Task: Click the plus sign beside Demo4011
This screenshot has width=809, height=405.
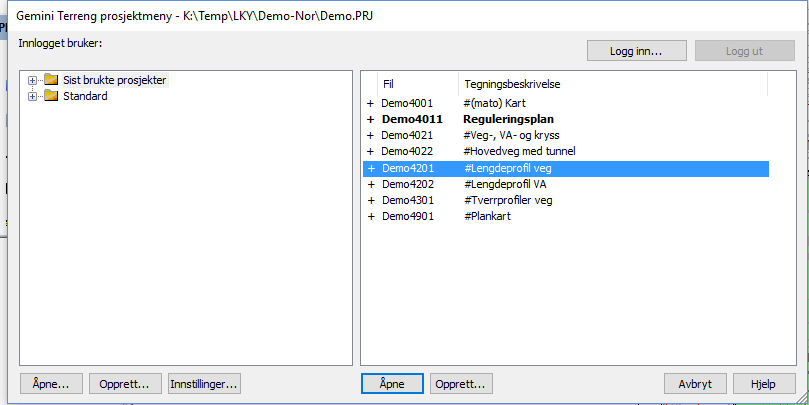Action: (x=370, y=119)
